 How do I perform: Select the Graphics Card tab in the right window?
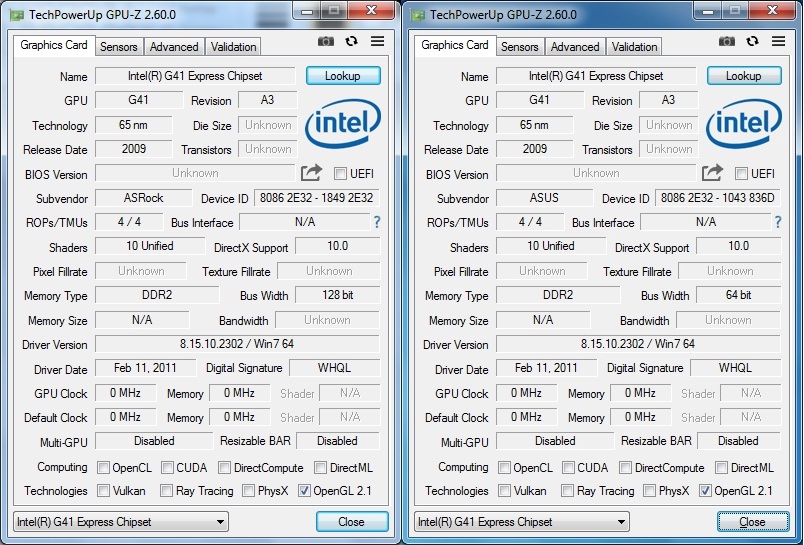[x=455, y=45]
